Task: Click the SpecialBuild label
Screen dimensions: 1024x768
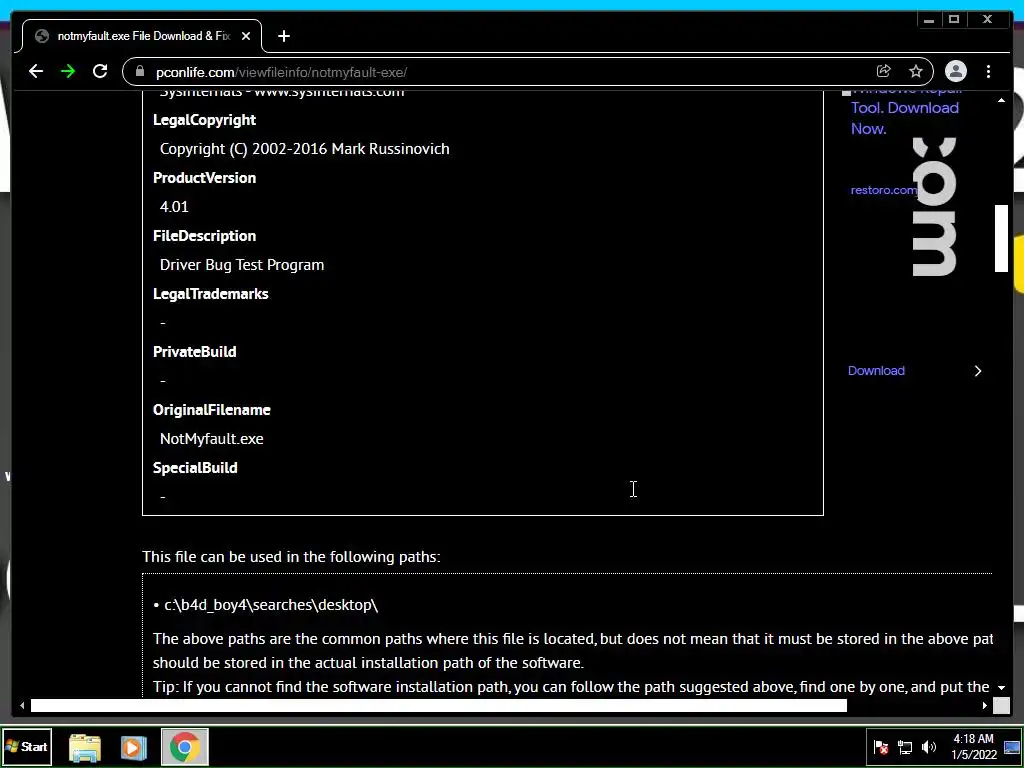Action: pyautogui.click(x=195, y=468)
